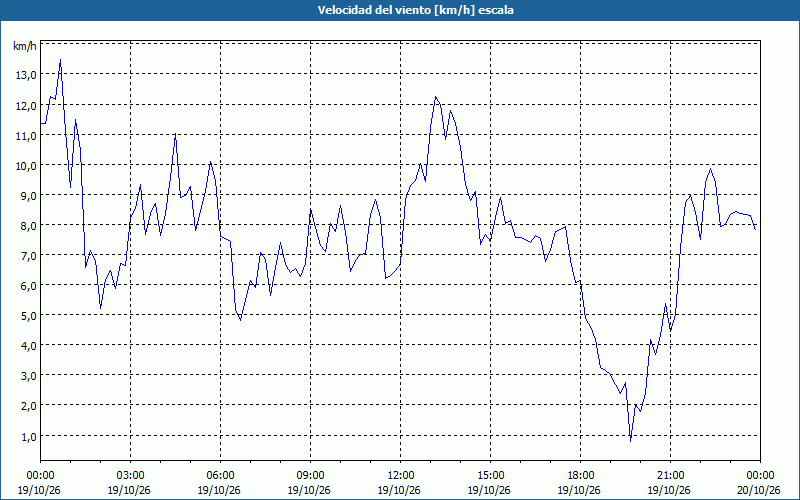
Task: Select the 03:00 time label
Action: click(130, 476)
